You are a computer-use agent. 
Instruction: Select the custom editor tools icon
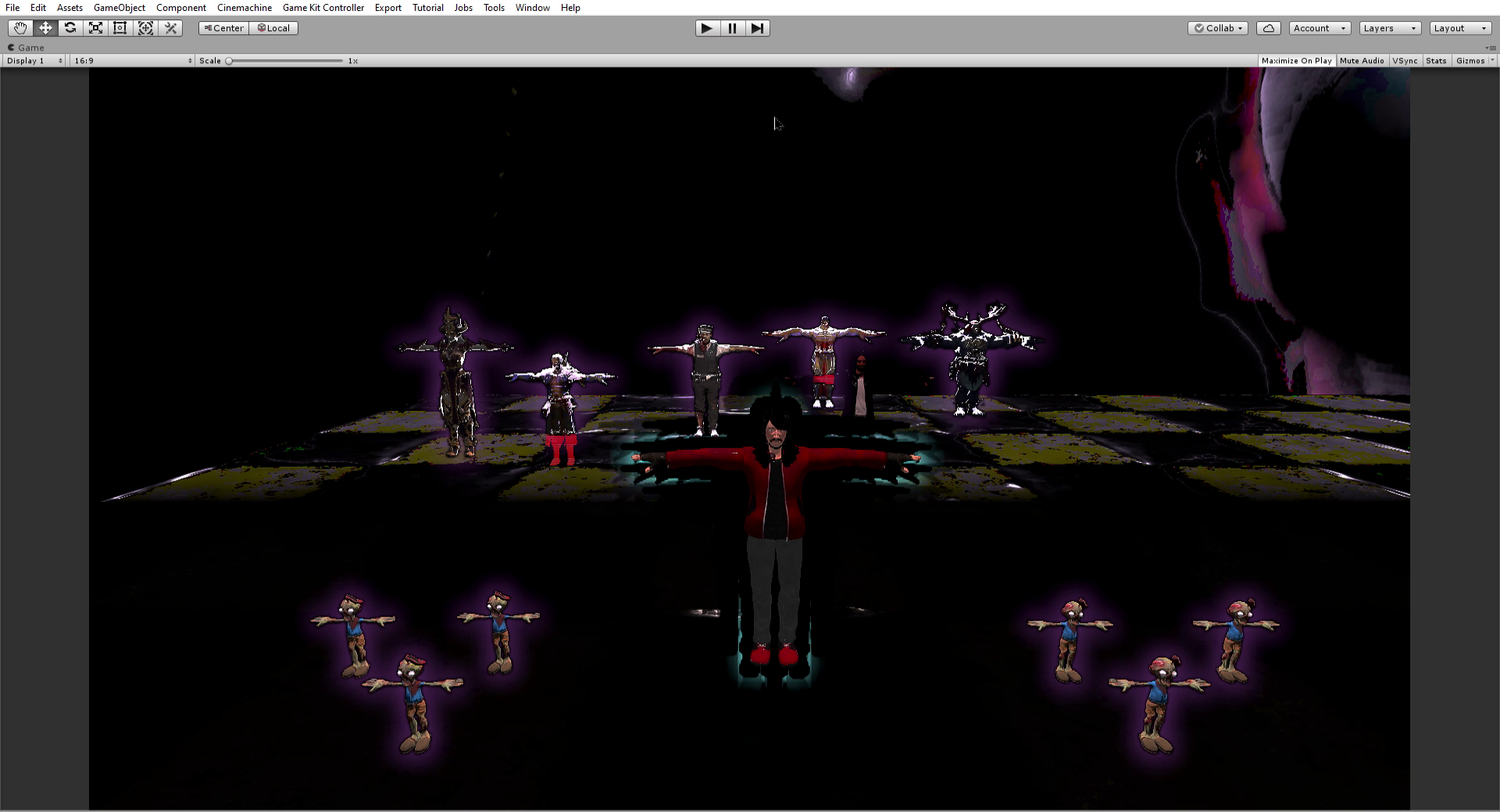(x=170, y=28)
